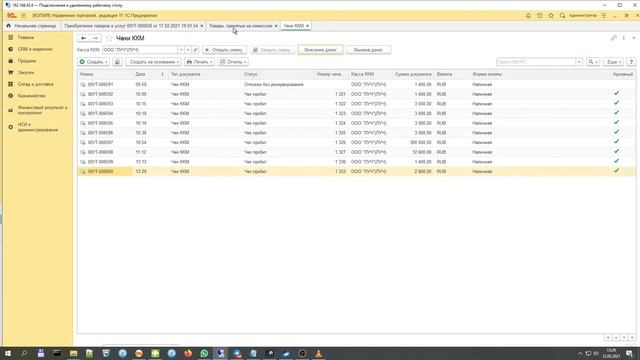Open VLC in the Windows taskbar
This screenshot has height=360, width=640.
tap(318, 353)
